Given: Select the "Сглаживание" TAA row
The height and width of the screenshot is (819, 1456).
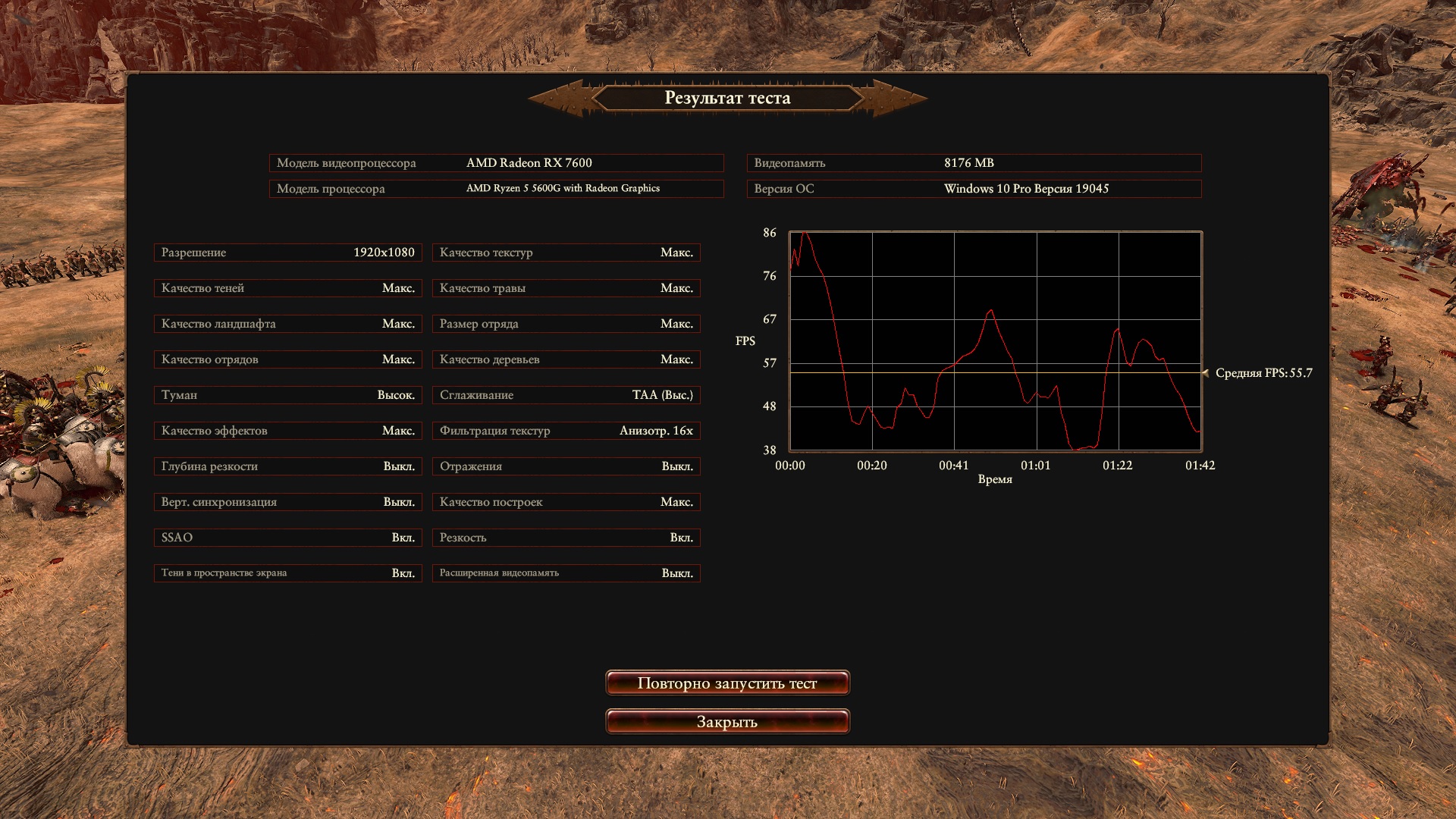Looking at the screenshot, I should point(566,395).
